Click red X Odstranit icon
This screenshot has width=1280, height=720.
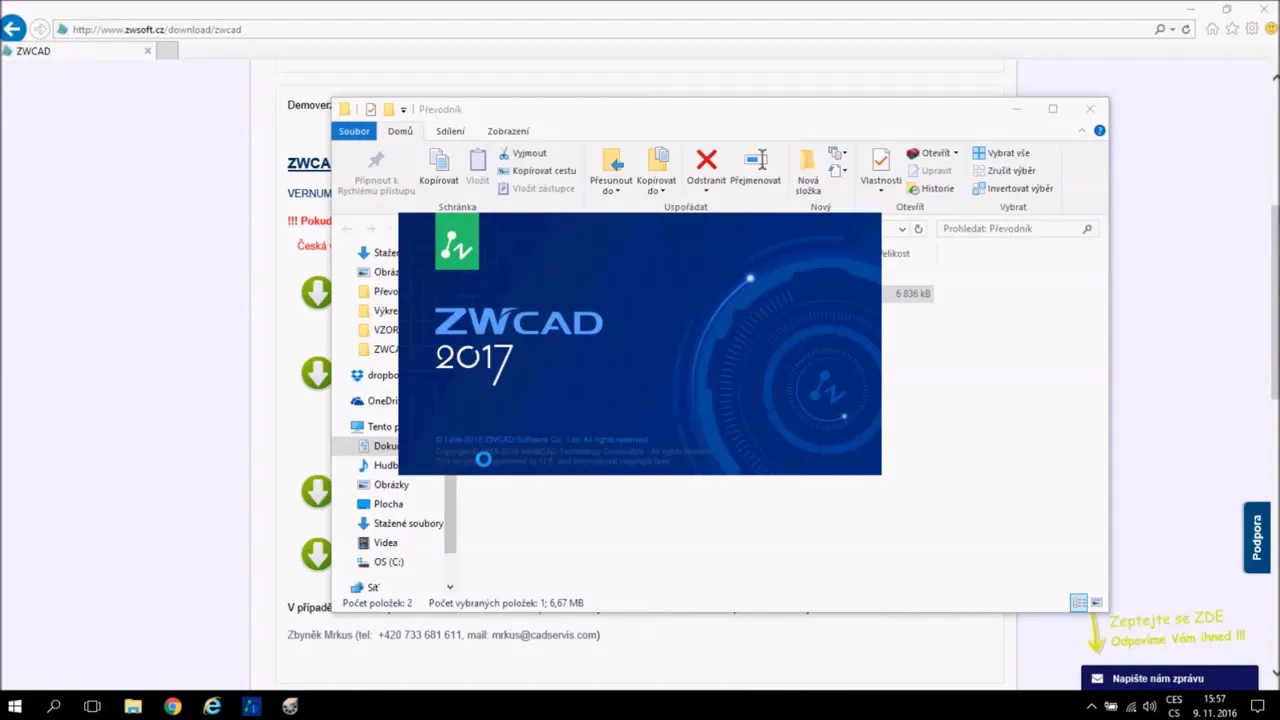point(706,160)
